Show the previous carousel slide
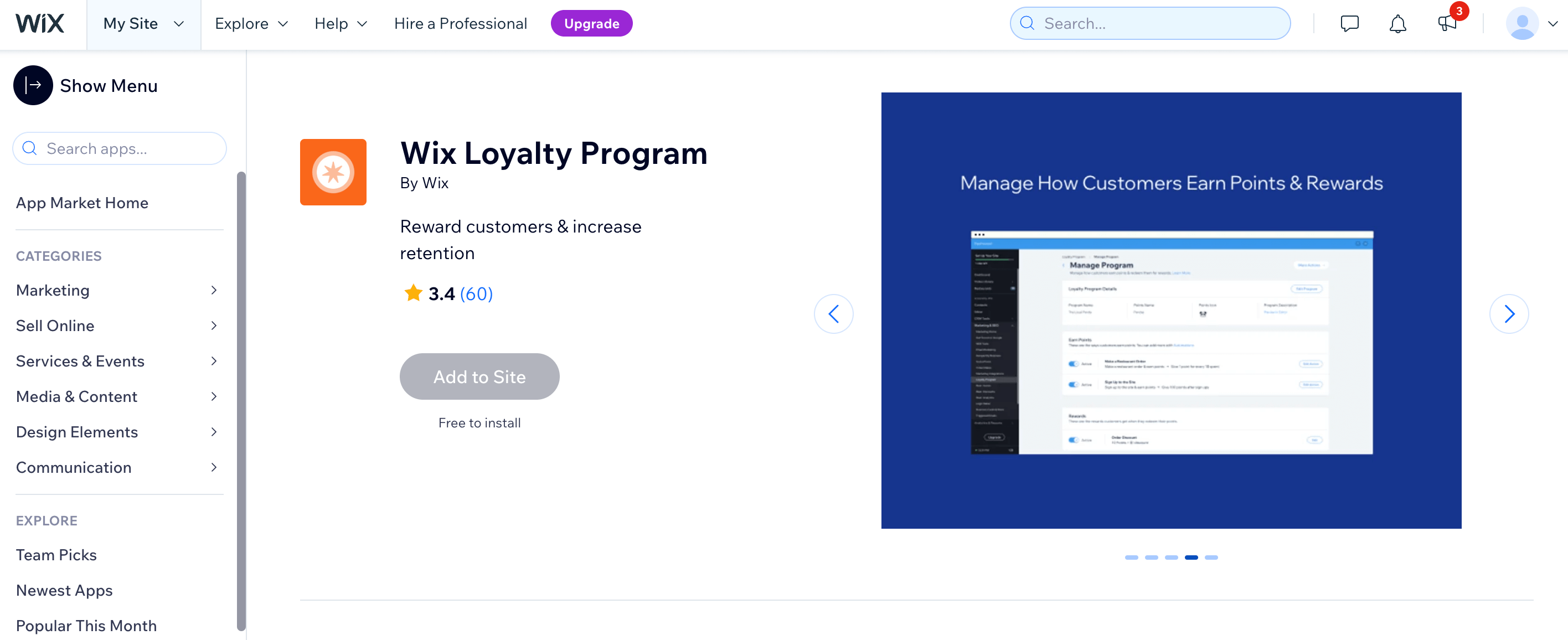1568x640 pixels. click(833, 314)
